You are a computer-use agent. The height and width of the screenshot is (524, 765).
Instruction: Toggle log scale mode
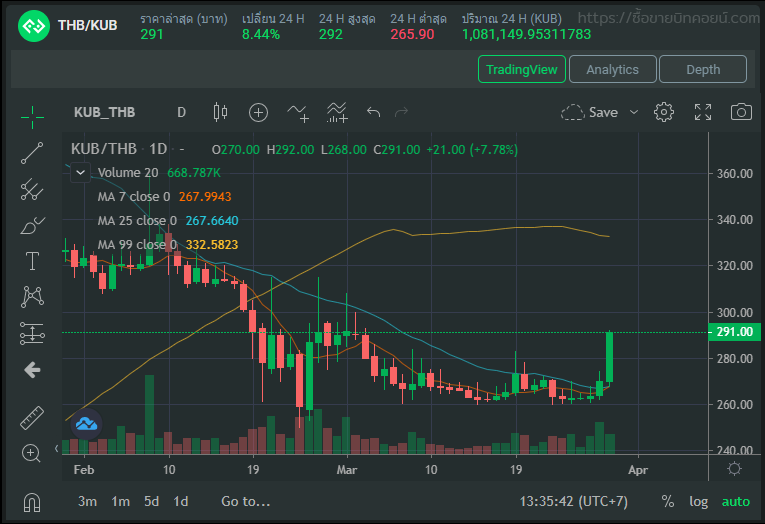[x=699, y=502]
